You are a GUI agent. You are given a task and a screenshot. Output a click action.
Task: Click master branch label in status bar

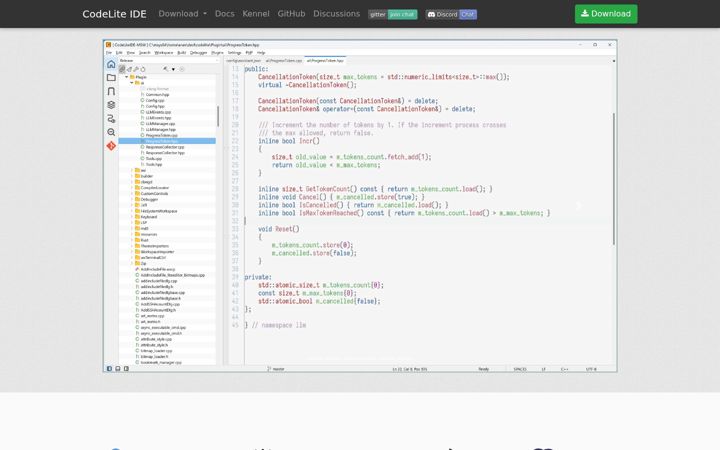[x=279, y=369]
